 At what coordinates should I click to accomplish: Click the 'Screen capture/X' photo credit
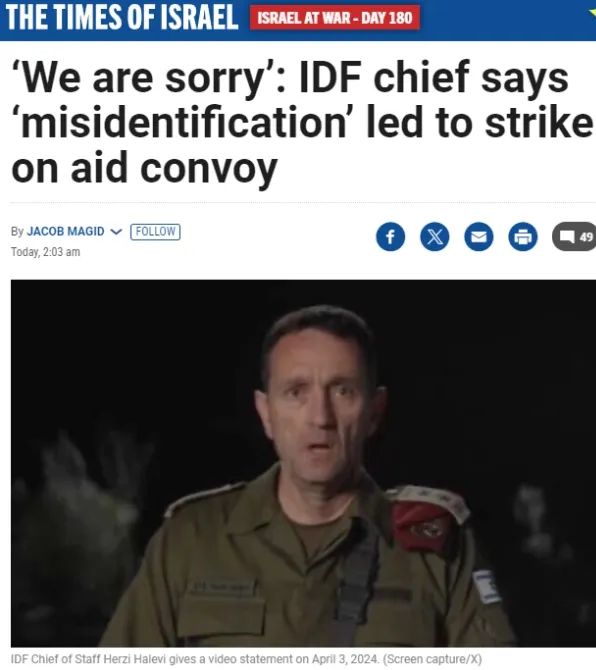point(432,659)
